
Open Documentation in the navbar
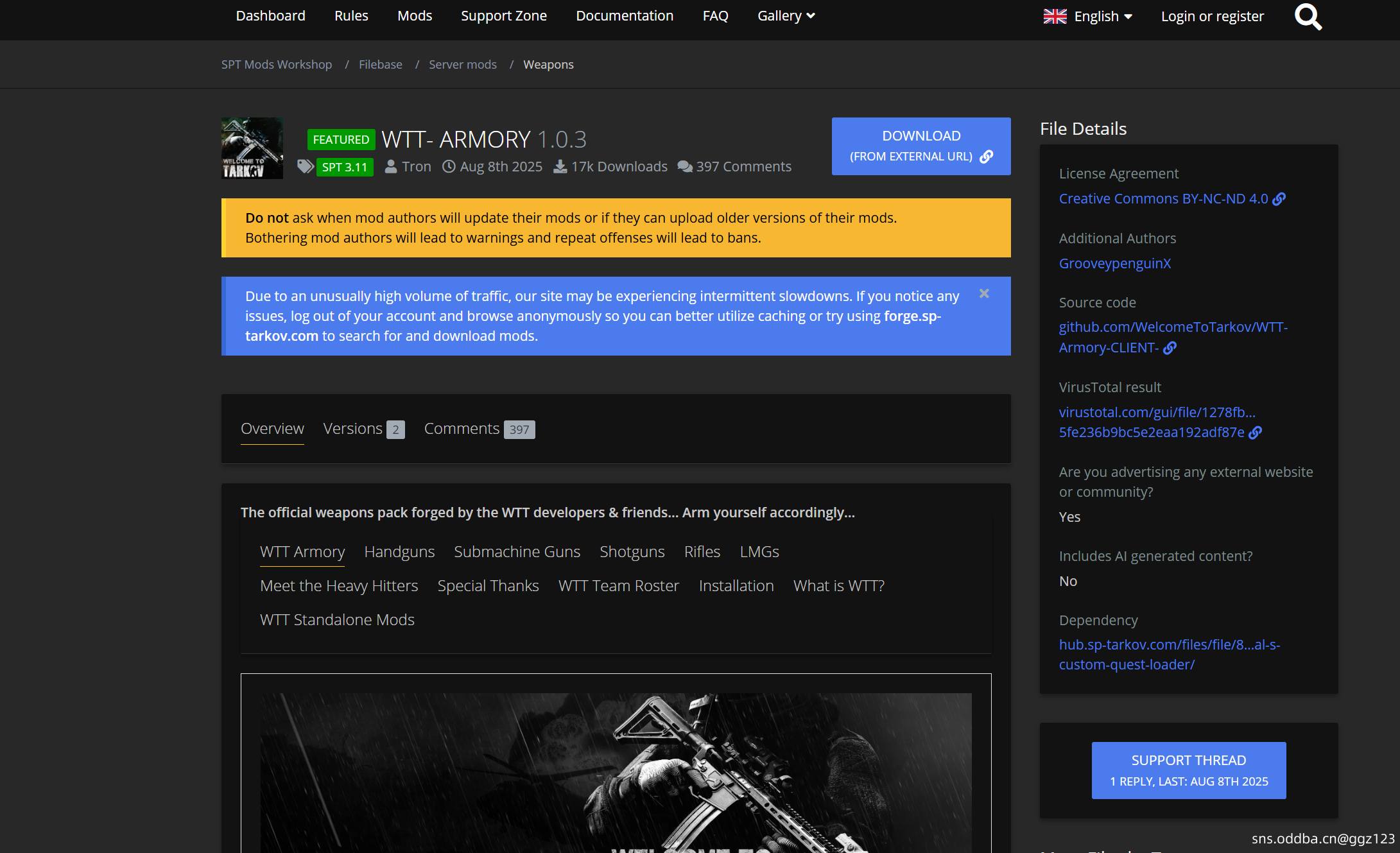pyautogui.click(x=625, y=16)
